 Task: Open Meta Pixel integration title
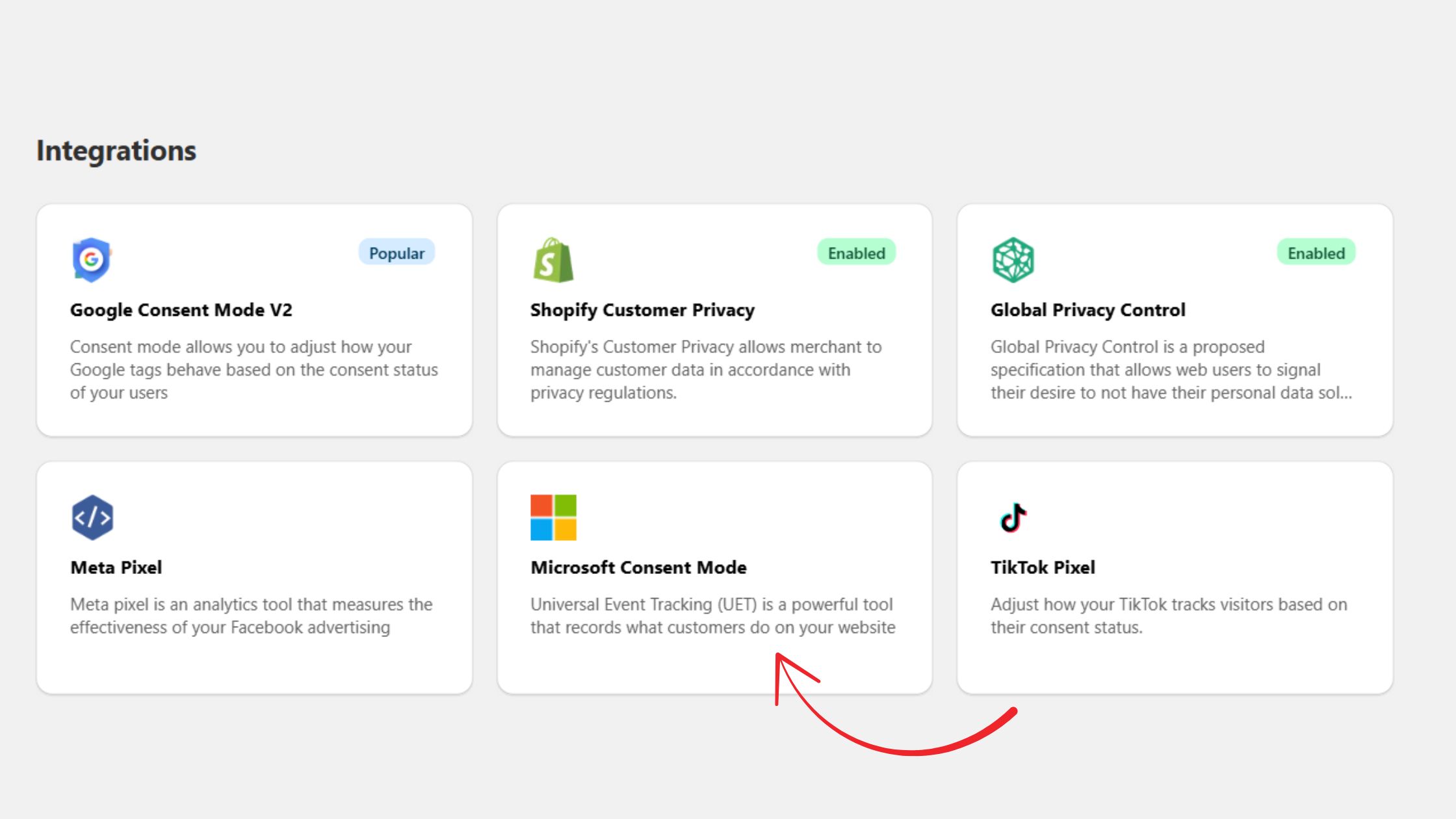click(x=116, y=567)
